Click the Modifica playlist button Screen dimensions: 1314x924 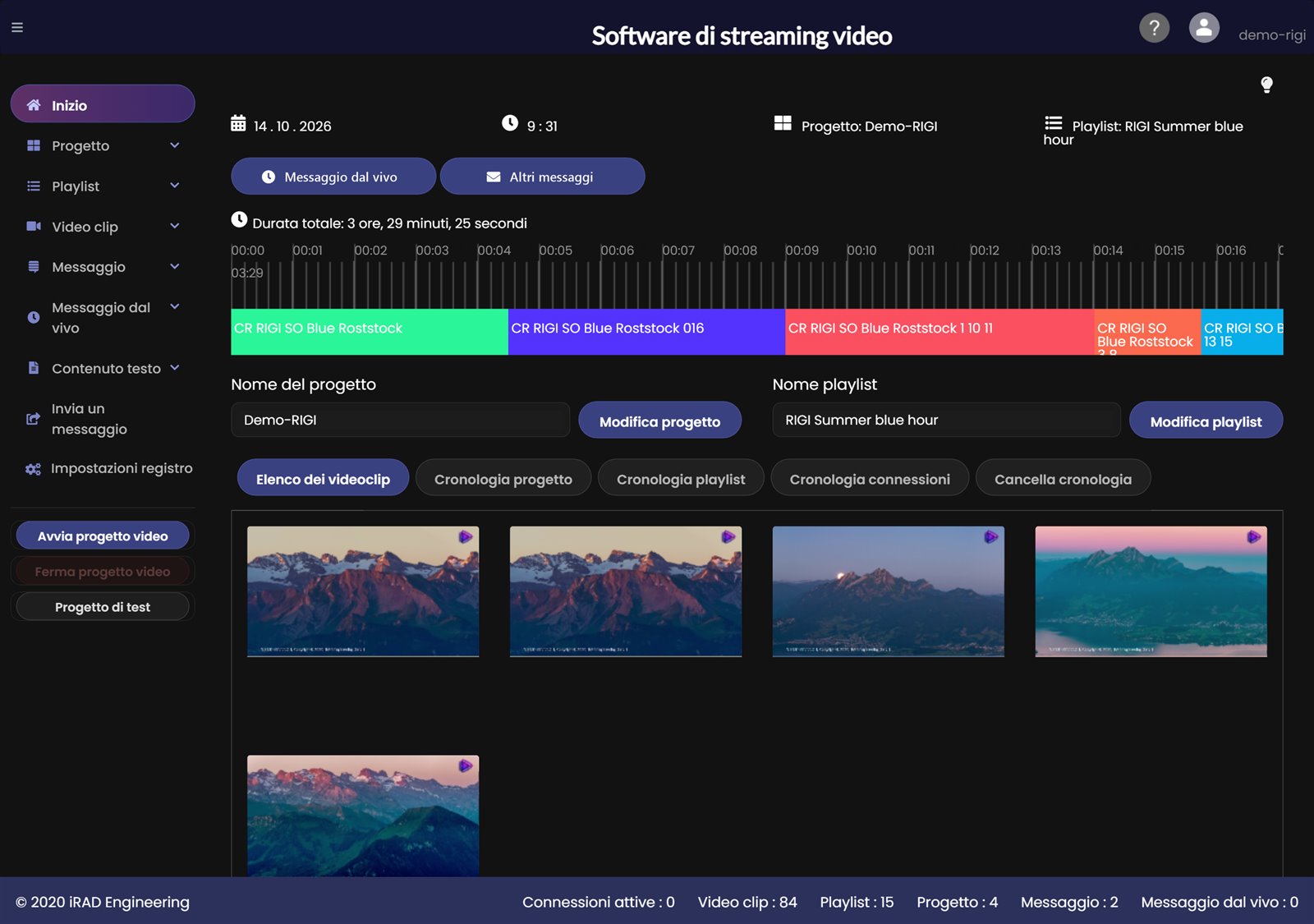(x=1206, y=421)
